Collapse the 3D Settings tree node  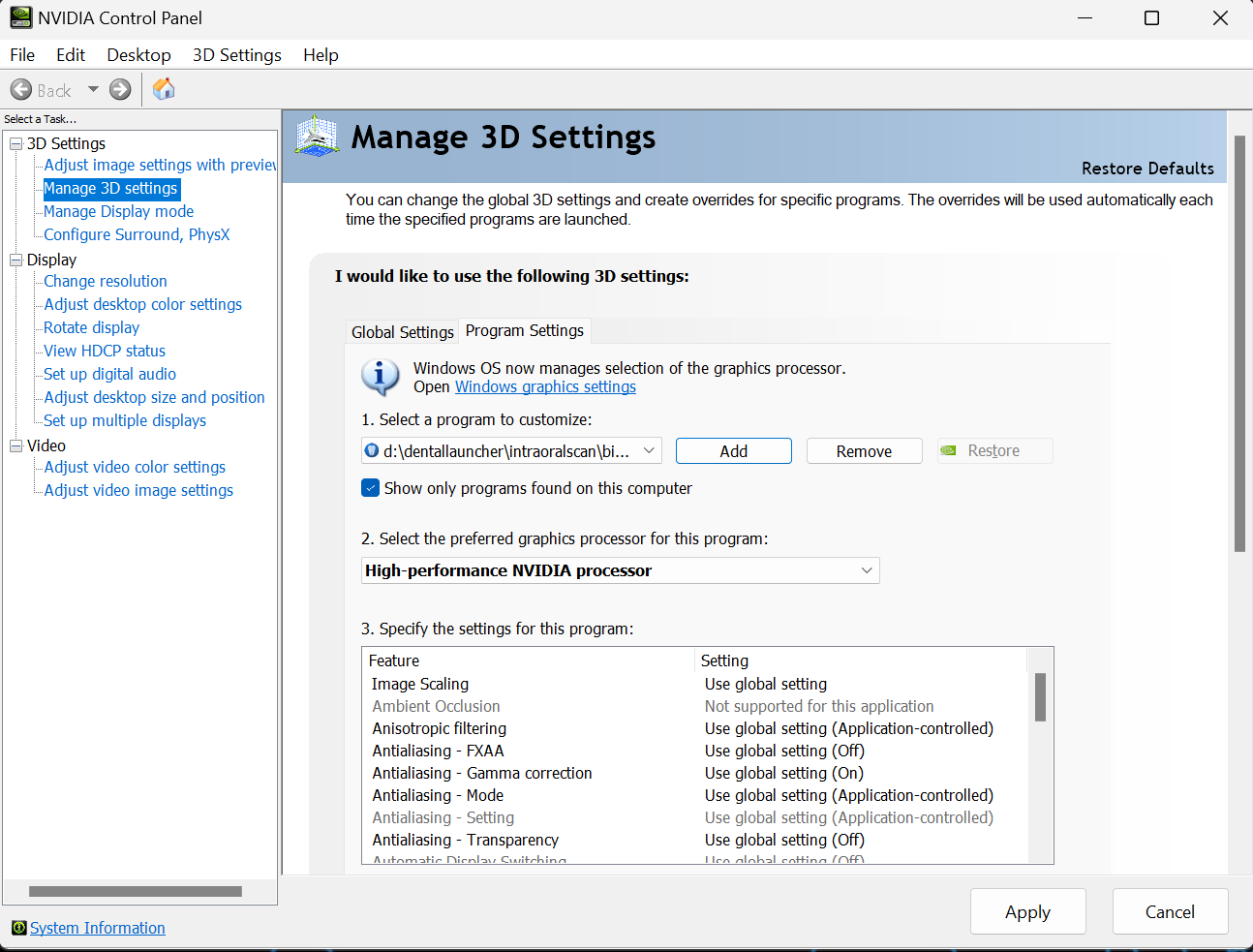(15, 143)
